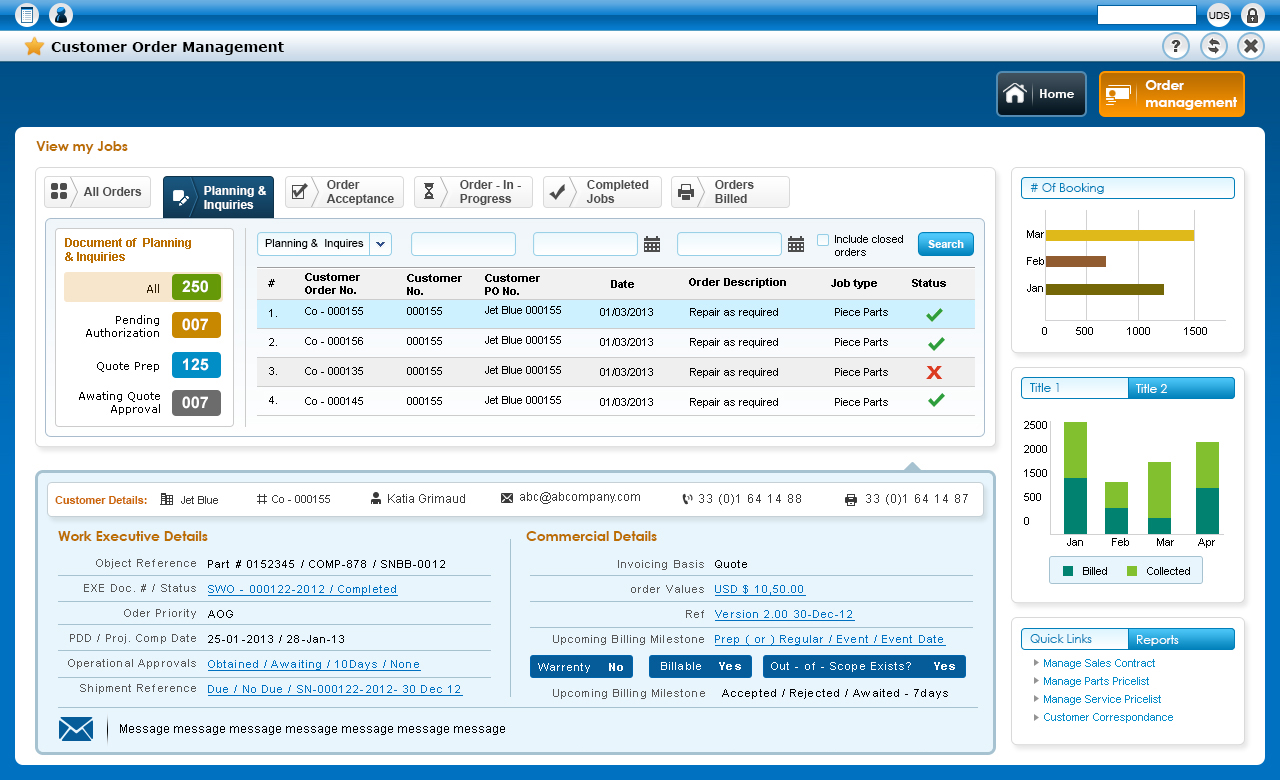Screen dimensions: 1280x780
Task: Open Due / No Due shipment reference link
Action: (x=335, y=689)
